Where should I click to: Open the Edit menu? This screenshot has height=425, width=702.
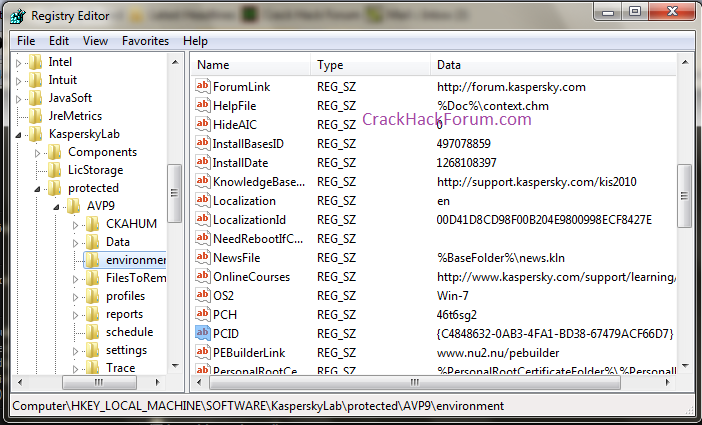59,41
